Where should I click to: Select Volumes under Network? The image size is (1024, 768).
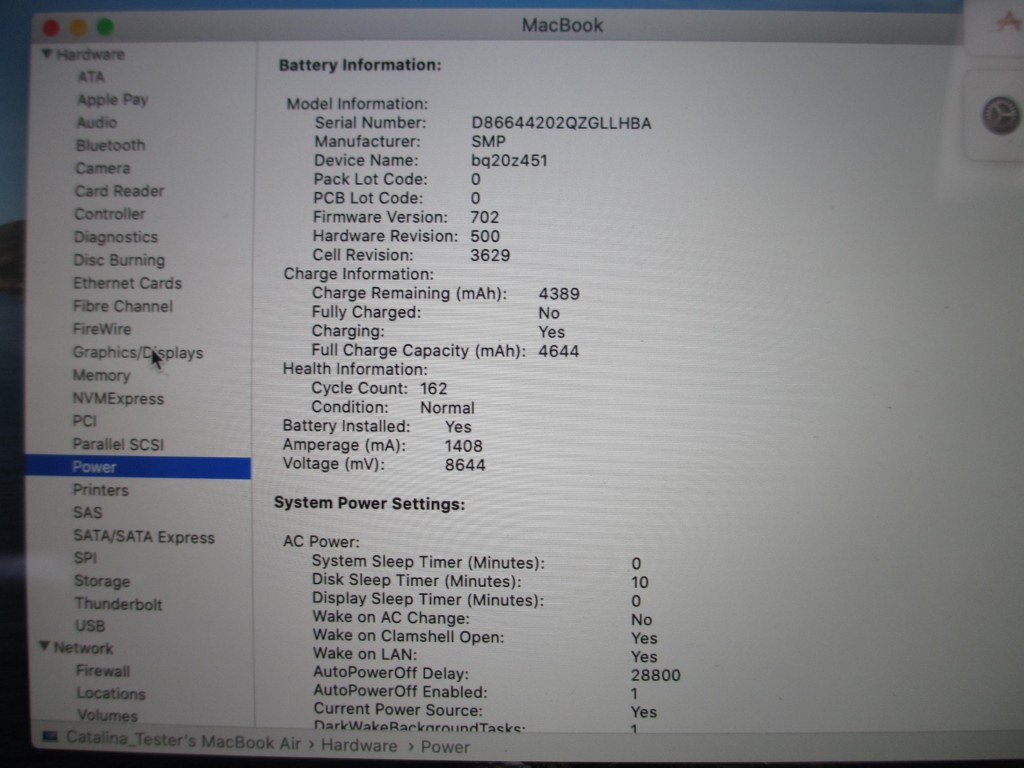pyautogui.click(x=108, y=716)
